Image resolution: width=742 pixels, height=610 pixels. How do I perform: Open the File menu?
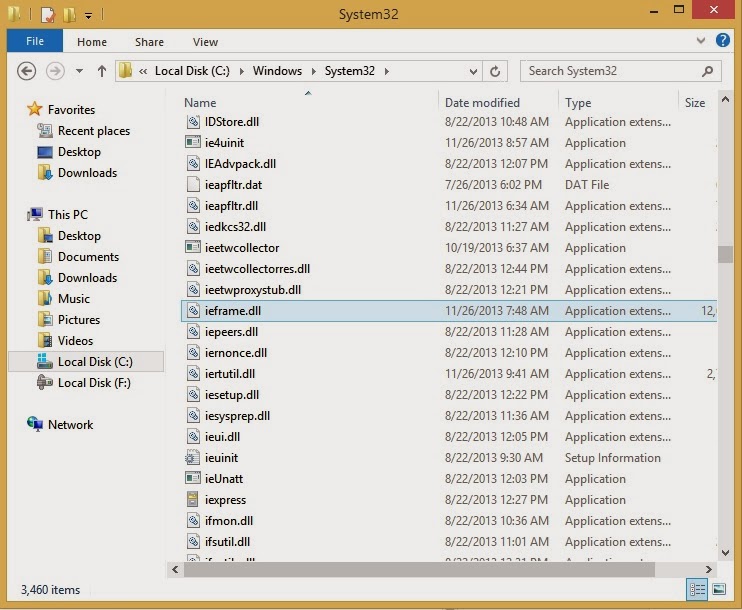tap(35, 41)
